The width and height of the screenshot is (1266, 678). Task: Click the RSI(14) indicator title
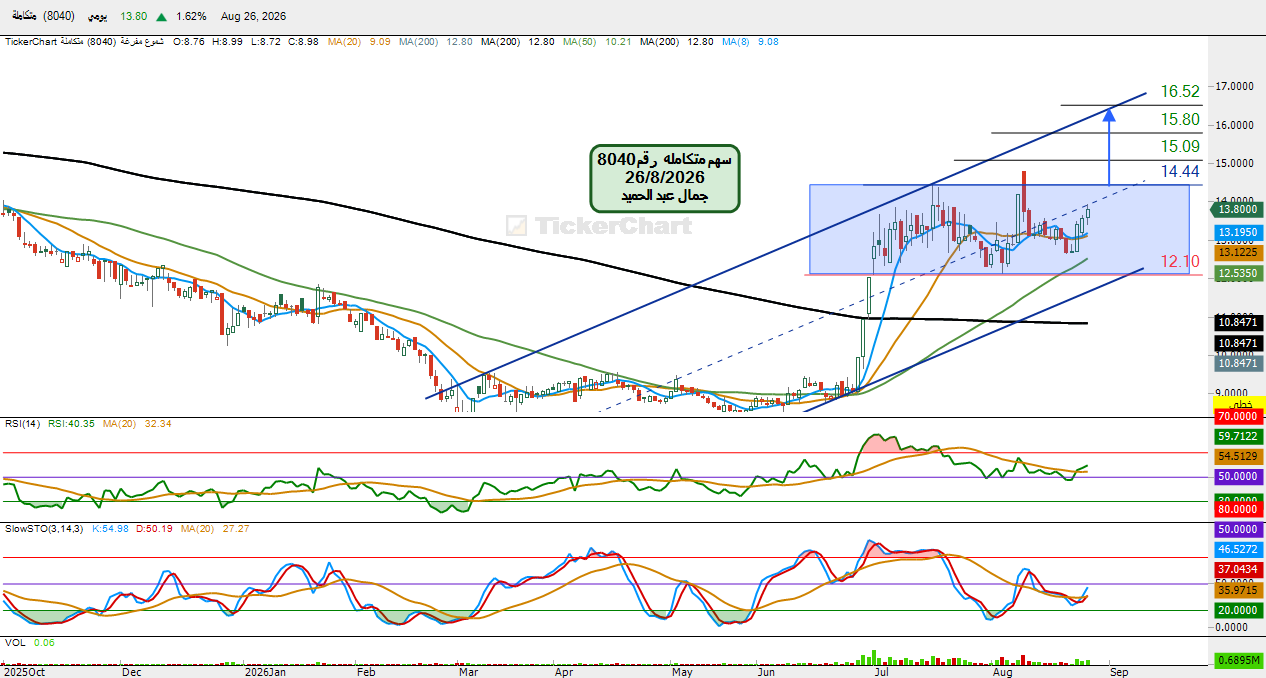[24, 424]
